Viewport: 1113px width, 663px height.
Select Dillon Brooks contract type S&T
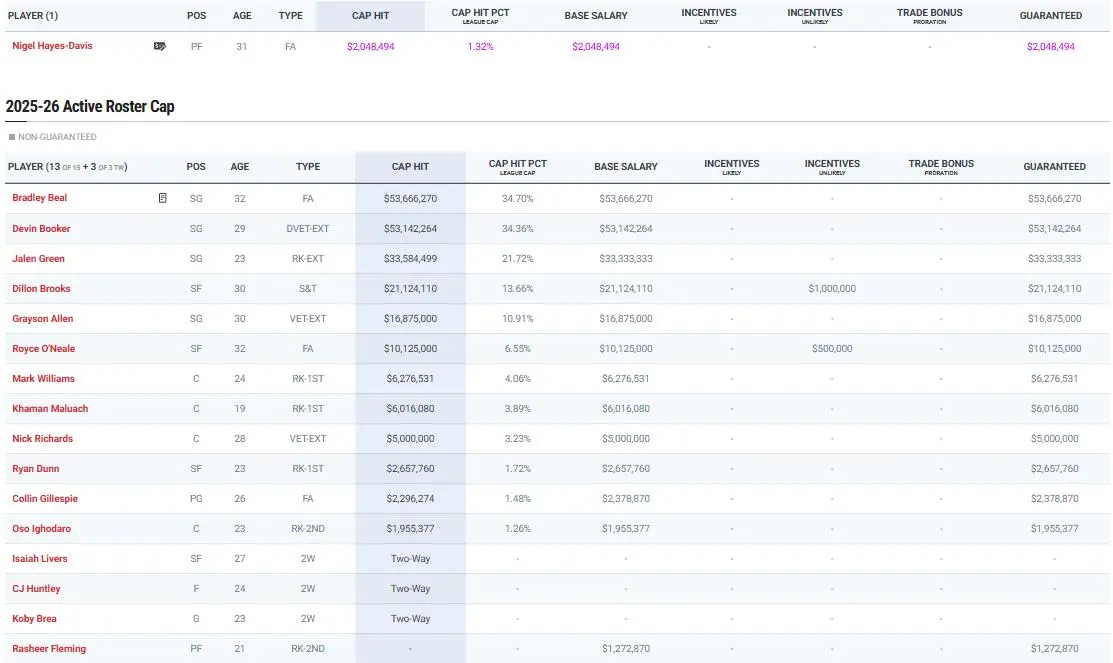tap(308, 289)
